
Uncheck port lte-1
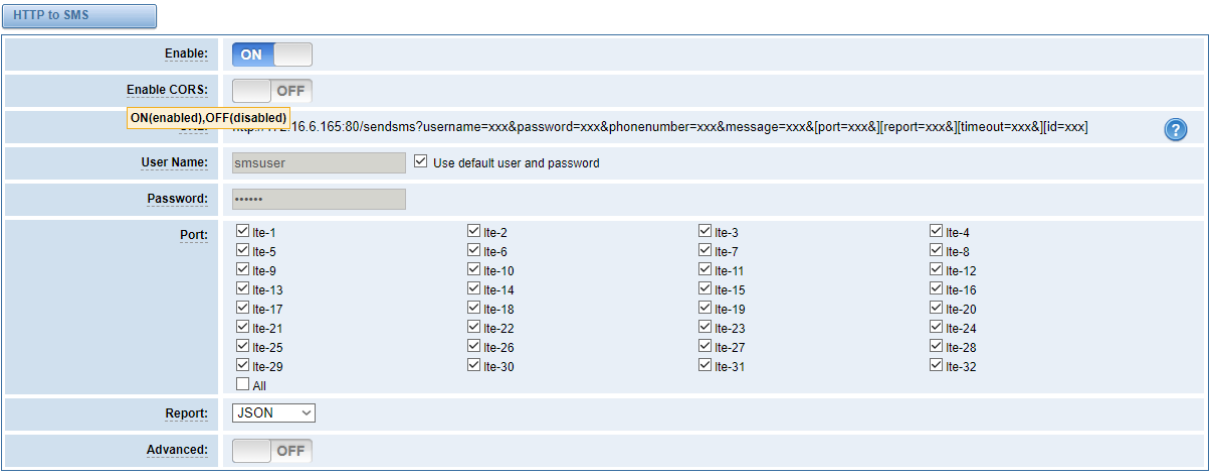pyautogui.click(x=243, y=231)
